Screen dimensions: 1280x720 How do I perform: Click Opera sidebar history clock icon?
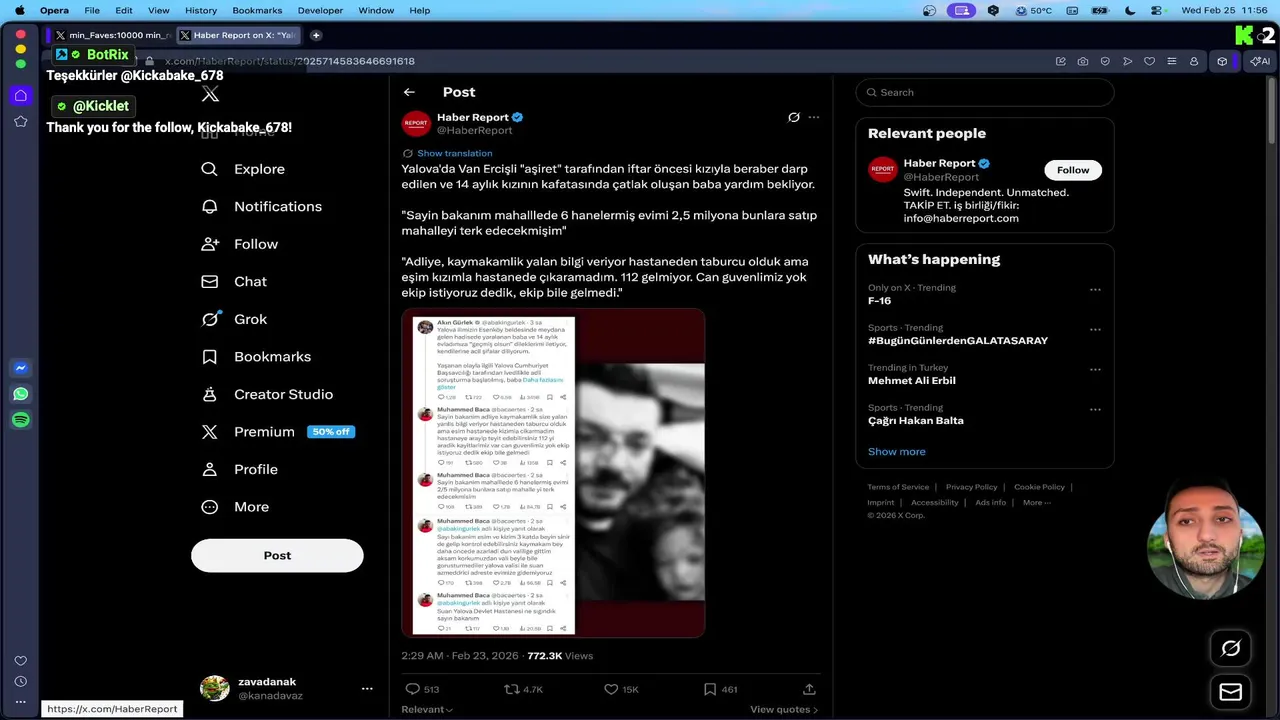click(x=21, y=681)
